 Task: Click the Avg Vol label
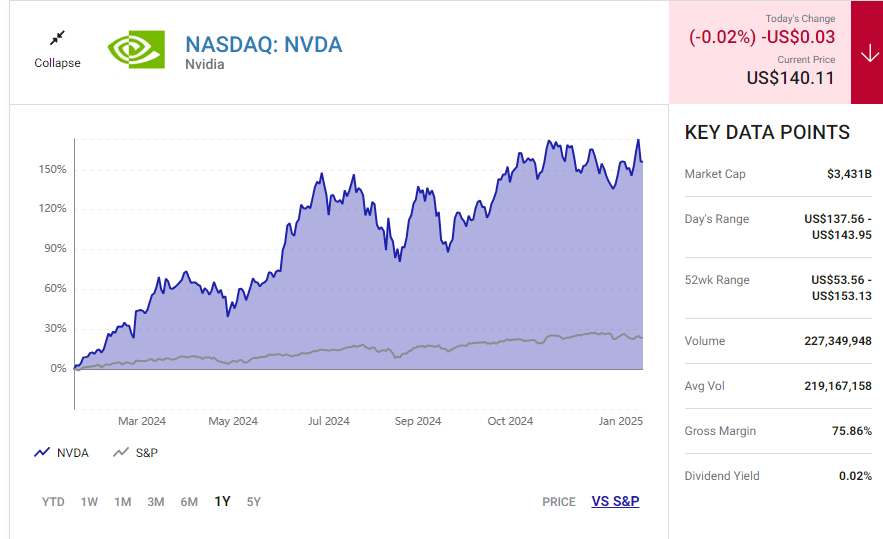(x=704, y=386)
